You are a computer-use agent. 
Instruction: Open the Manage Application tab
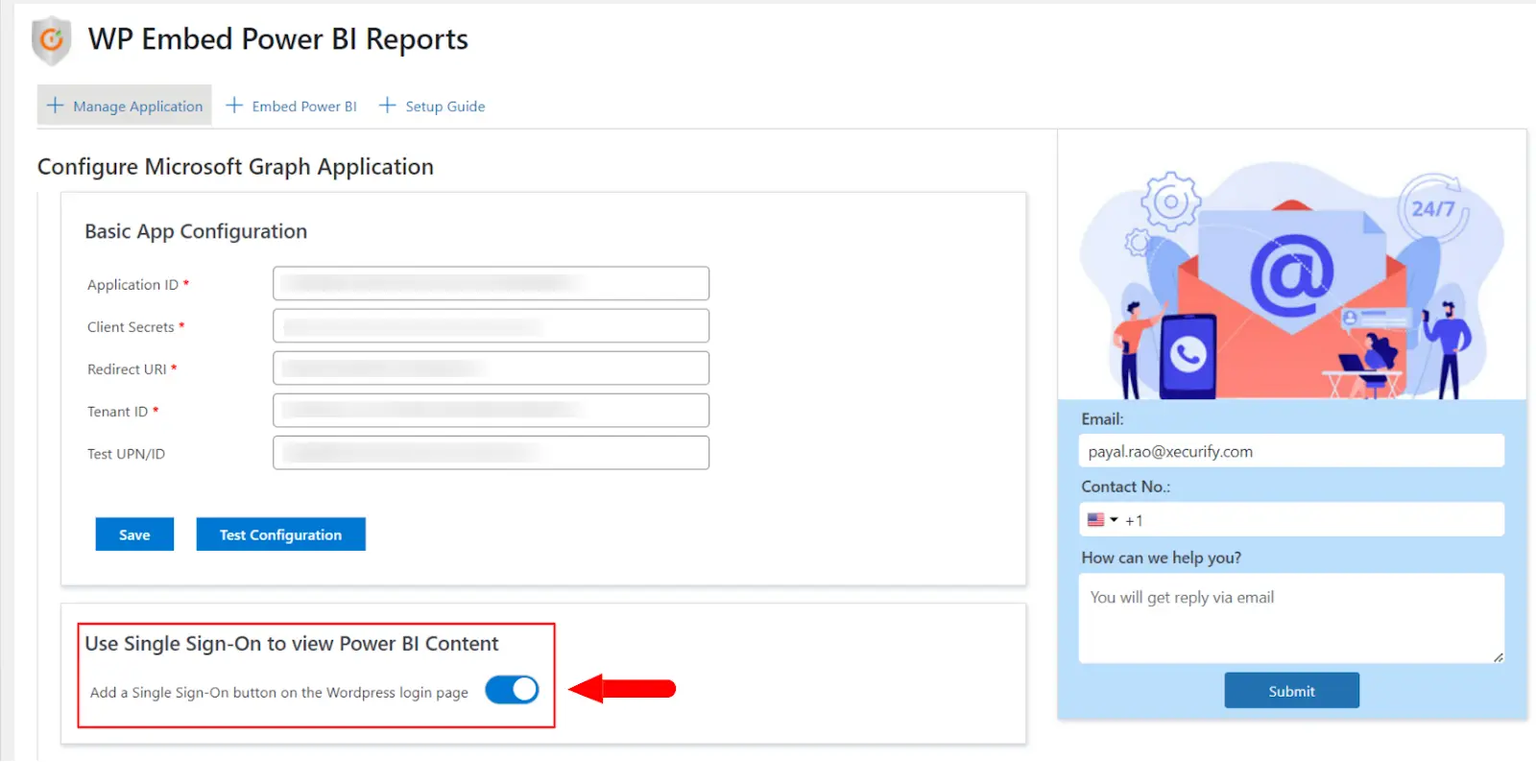pyautogui.click(x=125, y=106)
